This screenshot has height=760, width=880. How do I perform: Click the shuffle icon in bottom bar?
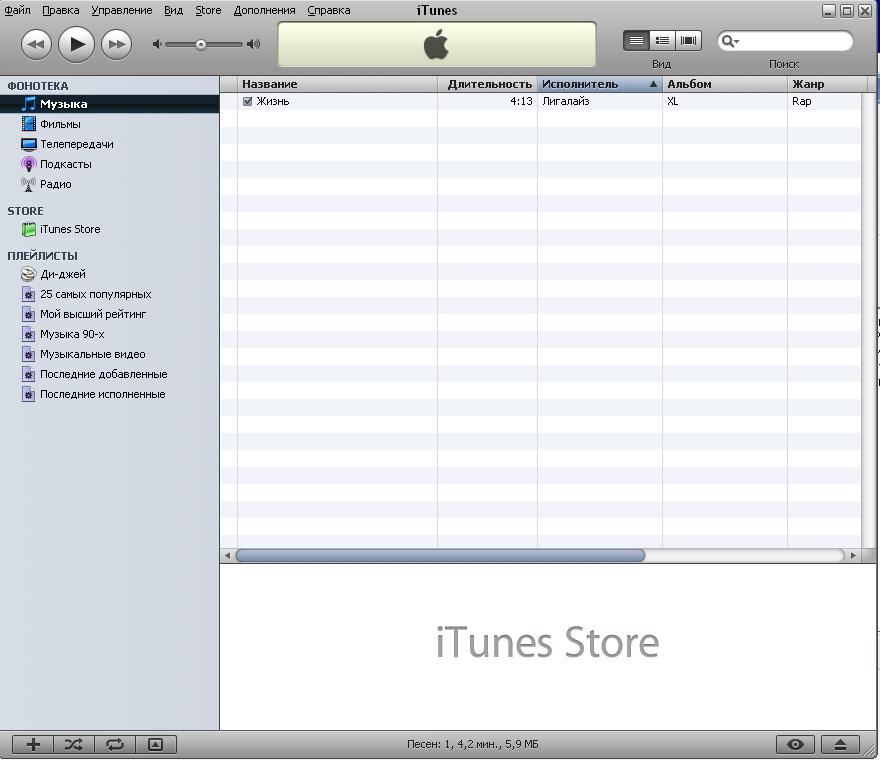pyautogui.click(x=74, y=744)
